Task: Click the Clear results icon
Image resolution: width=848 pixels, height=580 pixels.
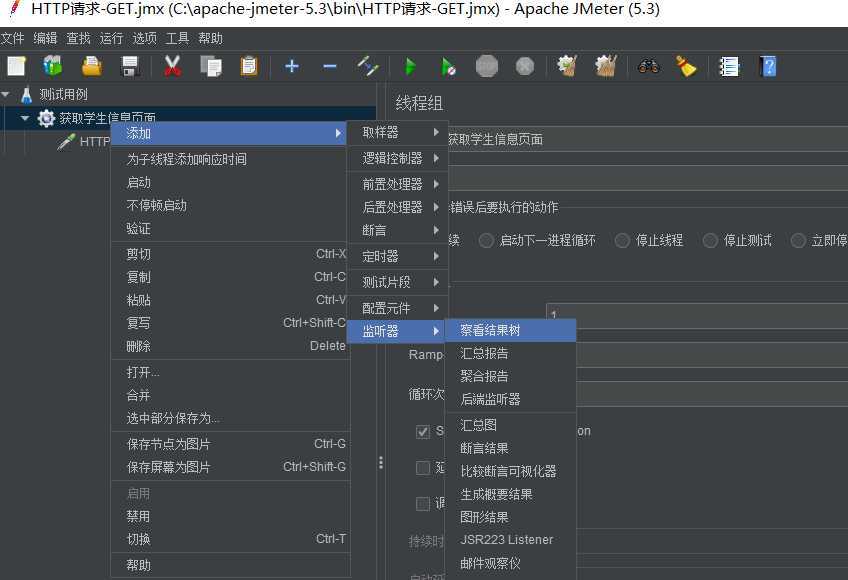Action: tap(567, 67)
